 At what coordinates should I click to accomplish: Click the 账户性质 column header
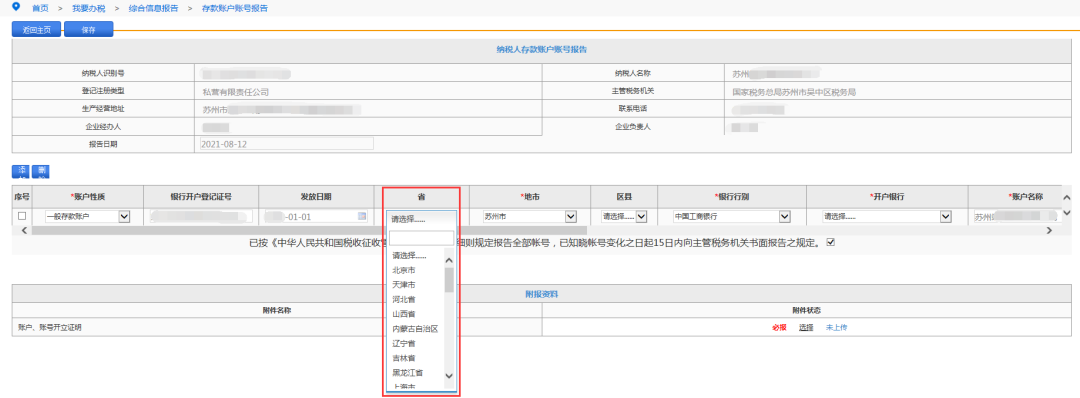coord(87,196)
